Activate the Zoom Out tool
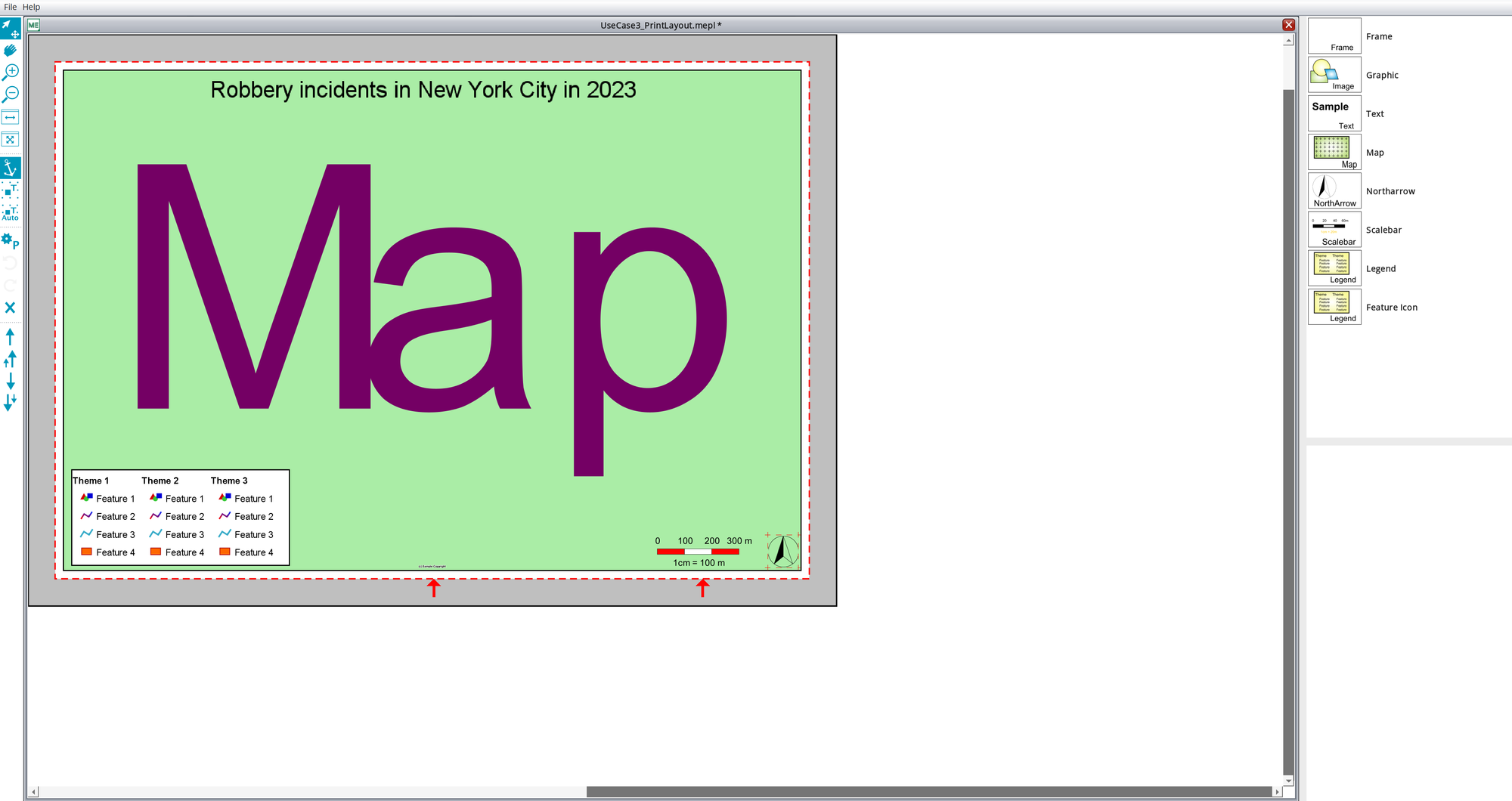 tap(10, 94)
